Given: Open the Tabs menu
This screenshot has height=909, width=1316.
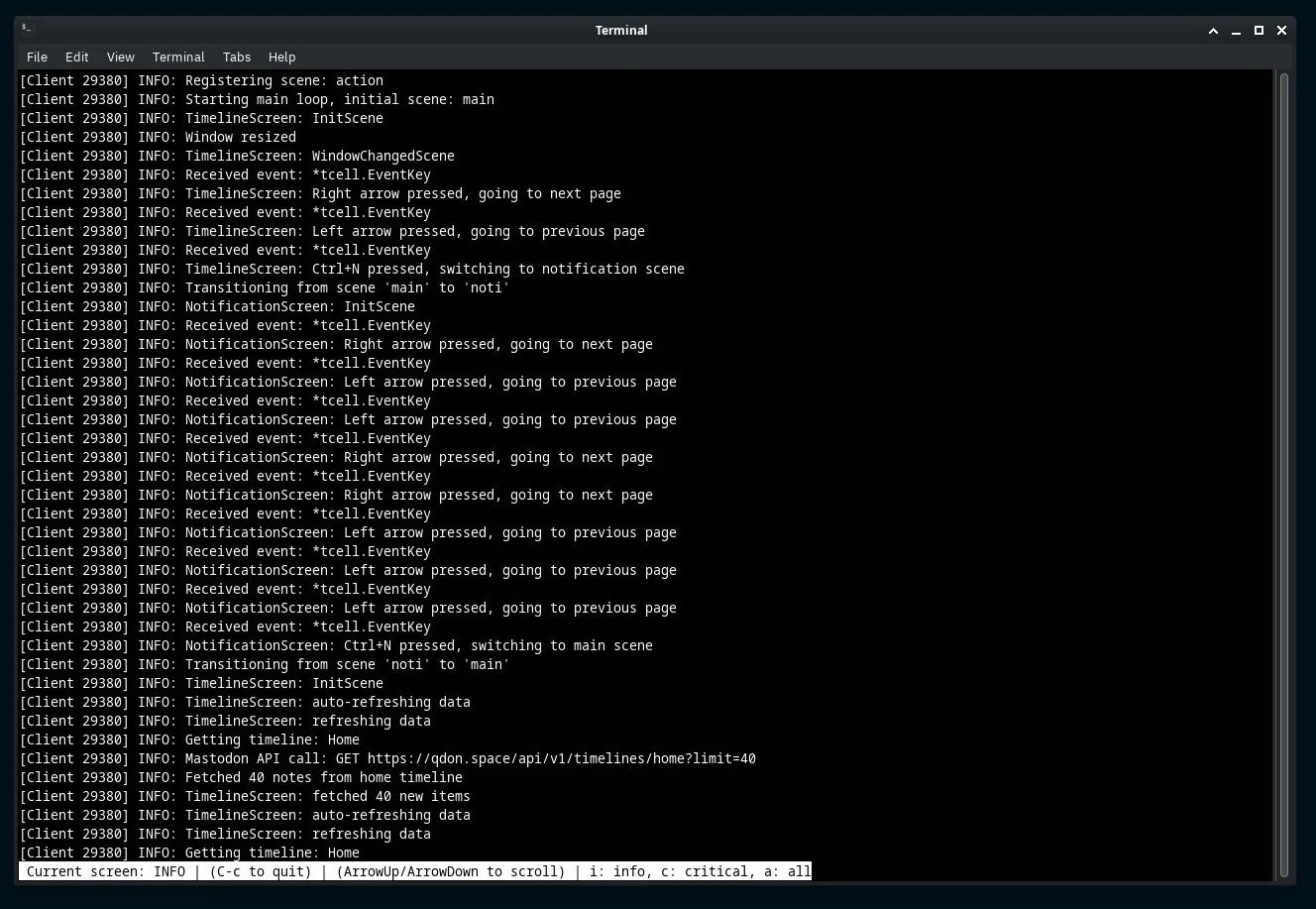Looking at the screenshot, I should (237, 57).
